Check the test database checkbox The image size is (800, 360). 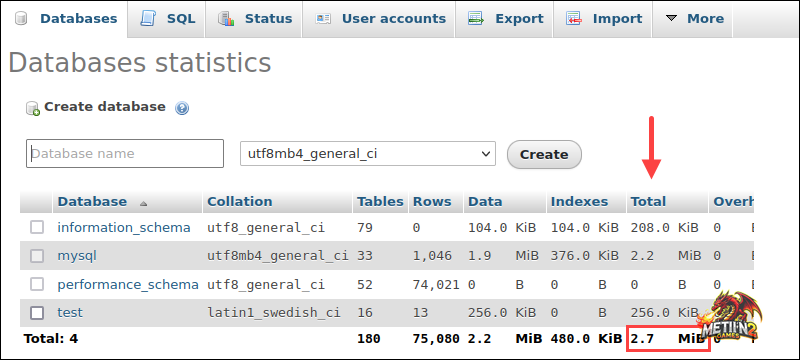(x=37, y=313)
